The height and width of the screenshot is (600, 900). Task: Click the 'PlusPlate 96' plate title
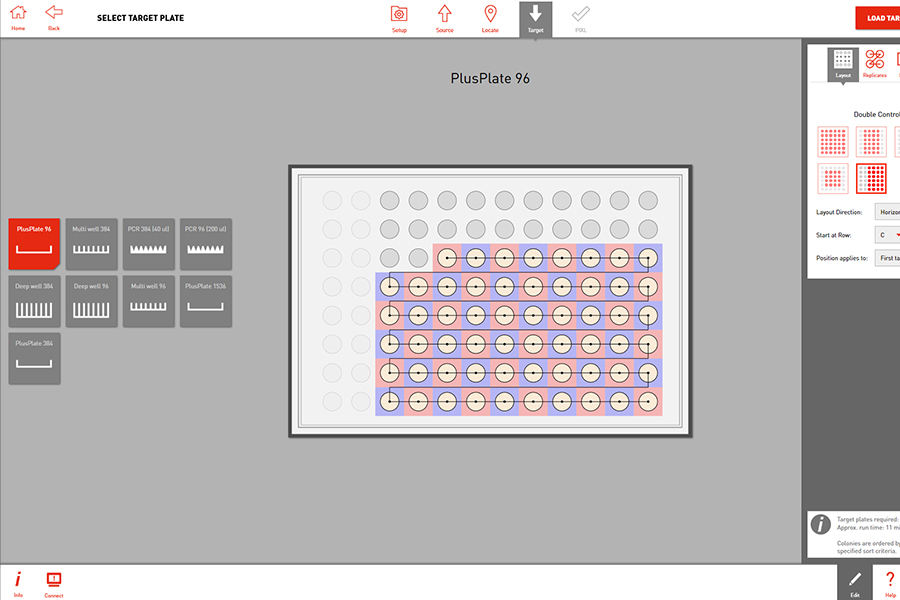coord(490,79)
